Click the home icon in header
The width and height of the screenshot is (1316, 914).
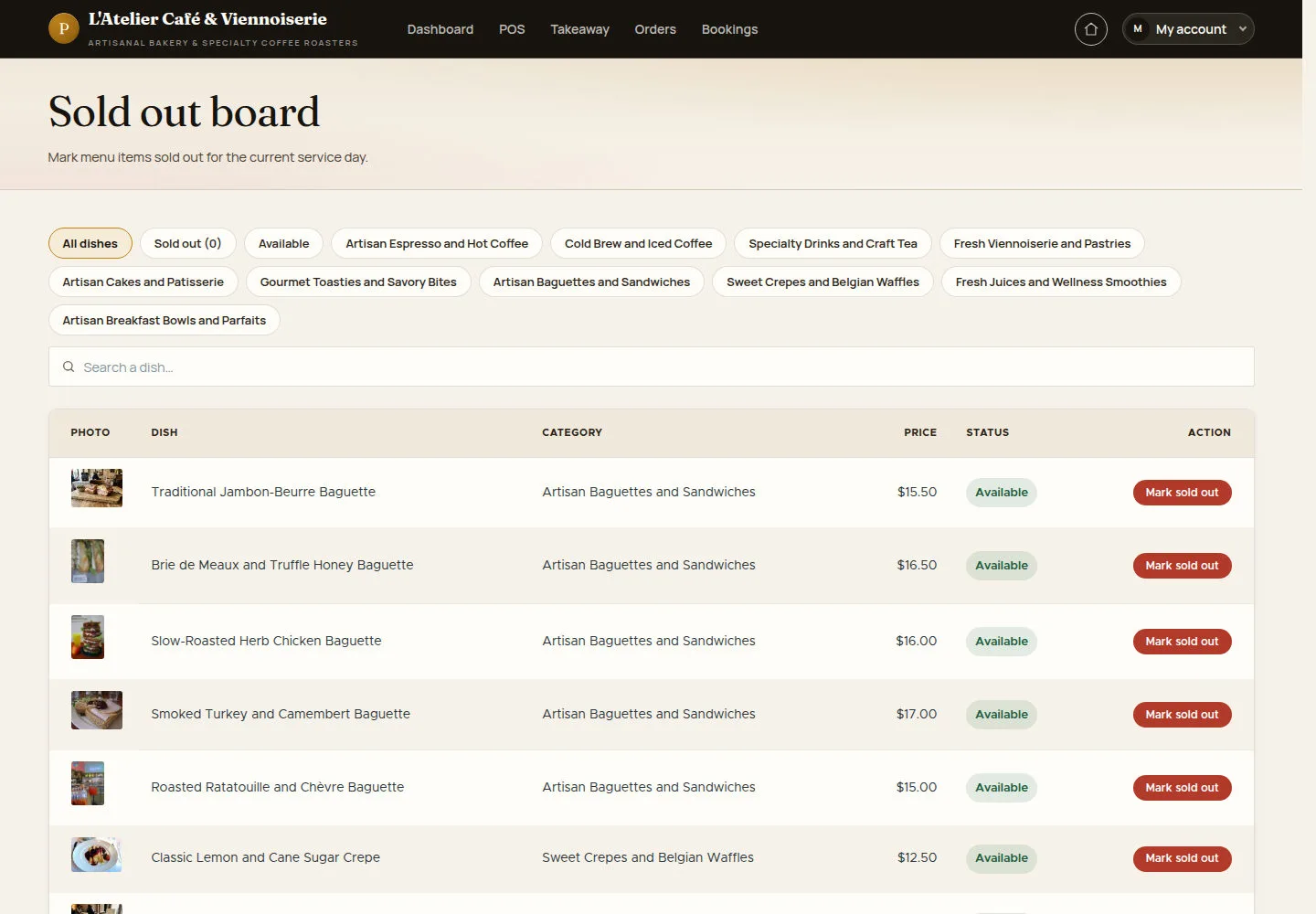pyautogui.click(x=1090, y=29)
